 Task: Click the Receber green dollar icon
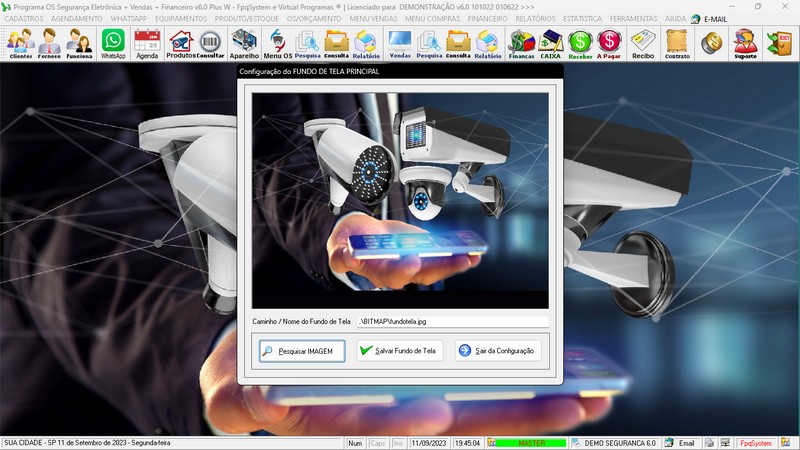tap(580, 43)
